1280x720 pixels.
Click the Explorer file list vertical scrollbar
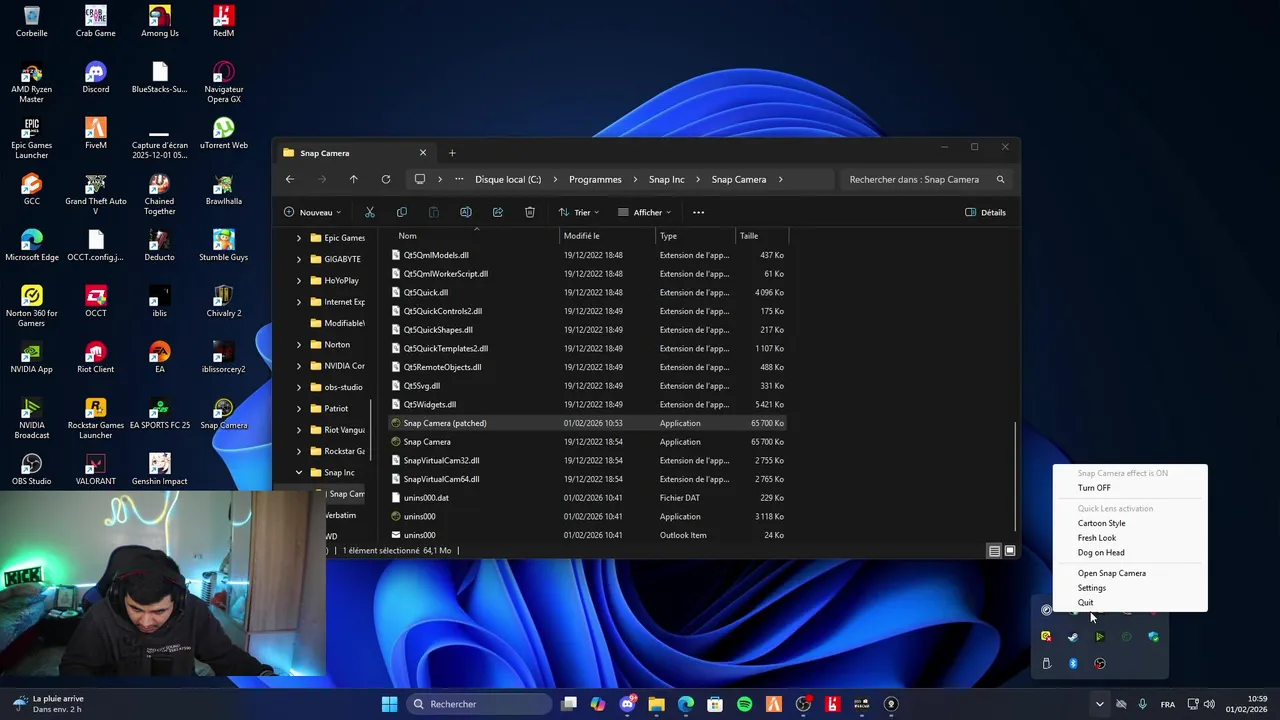coord(1016,475)
